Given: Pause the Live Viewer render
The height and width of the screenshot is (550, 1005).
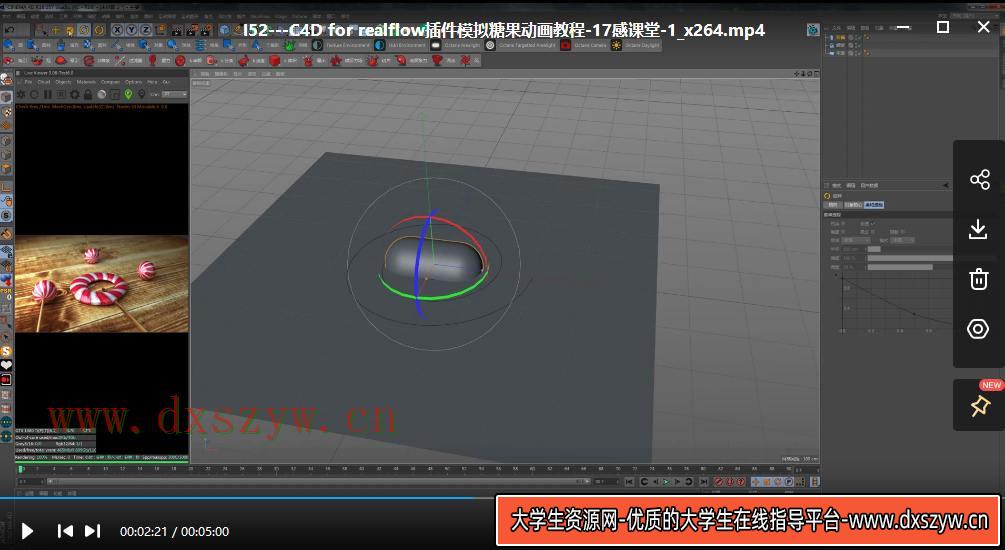Looking at the screenshot, I should [x=47, y=94].
